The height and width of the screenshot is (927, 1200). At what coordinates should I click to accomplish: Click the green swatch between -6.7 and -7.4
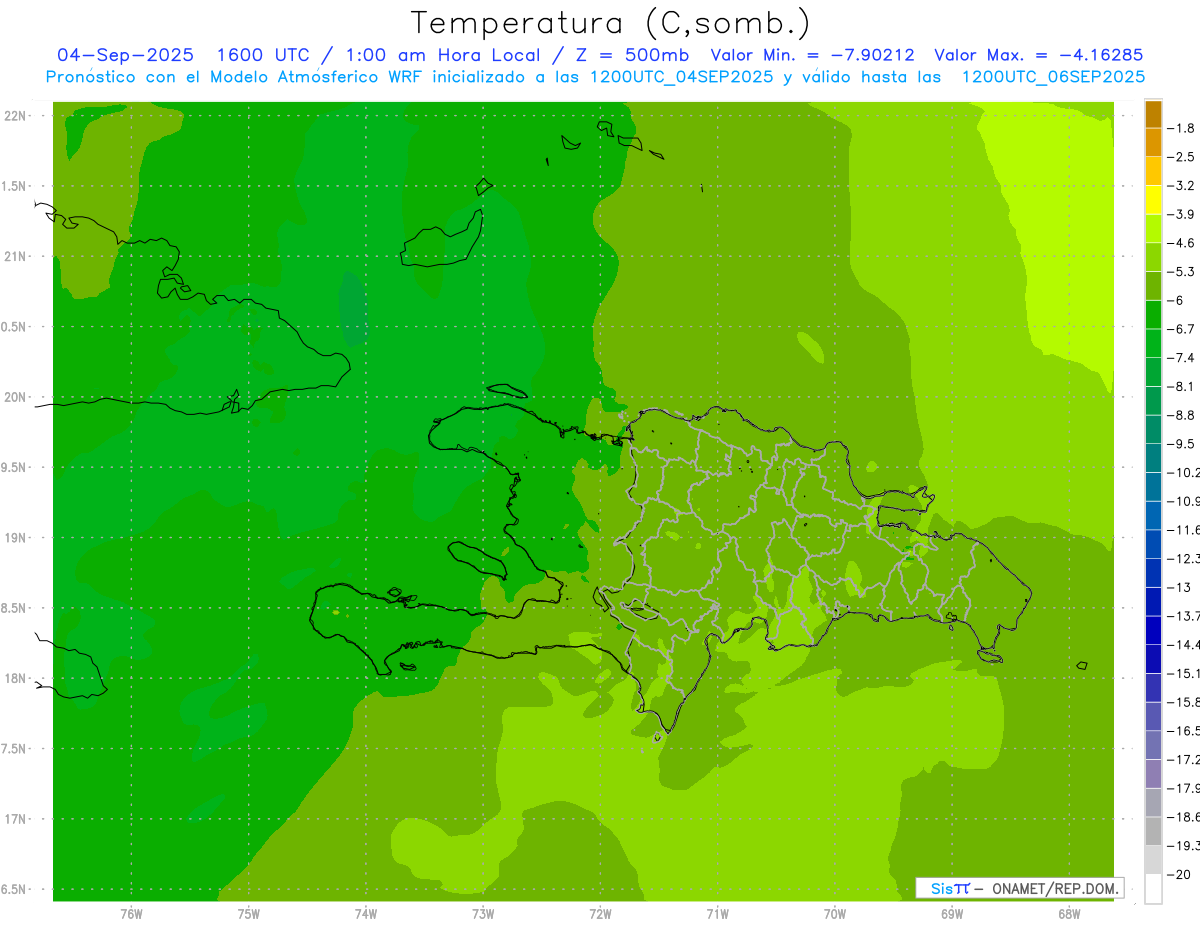(1153, 344)
